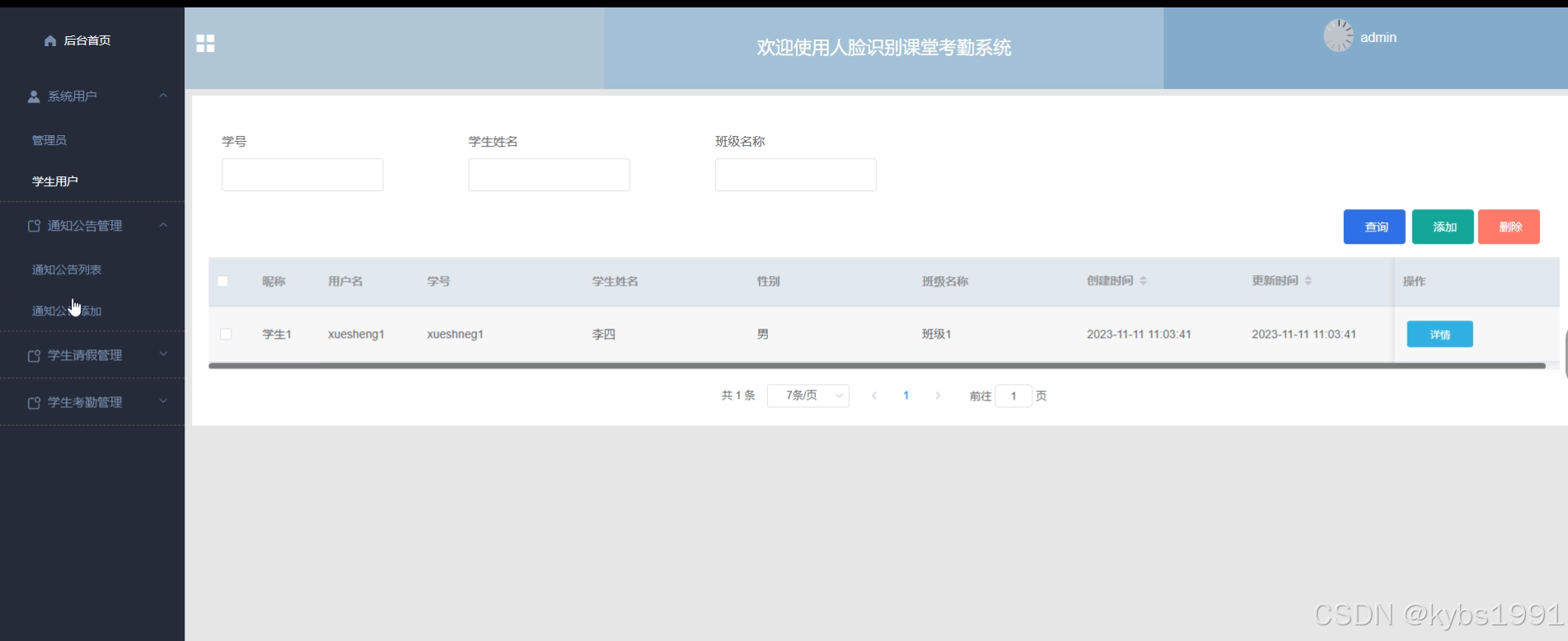
Task: Open 后台首页 in the sidebar
Action: pyautogui.click(x=87, y=40)
